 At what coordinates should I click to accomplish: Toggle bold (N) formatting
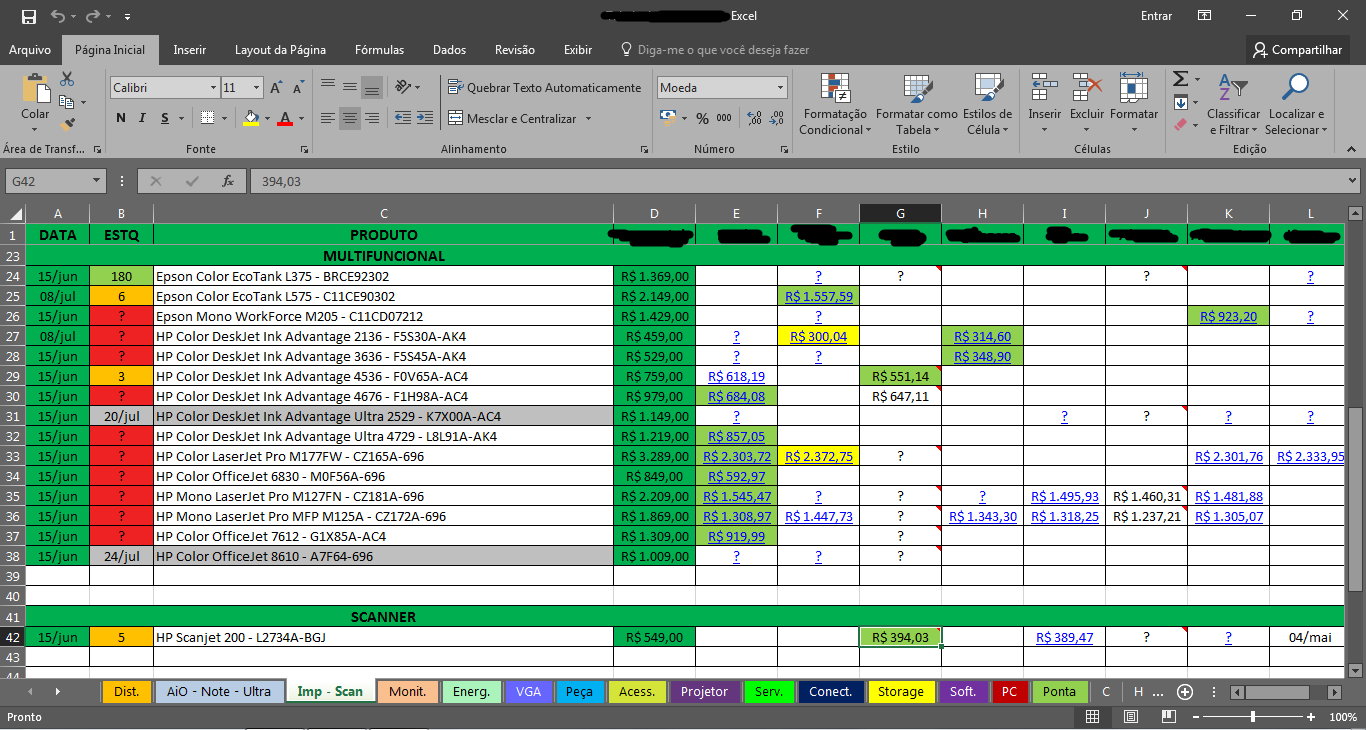[x=121, y=118]
